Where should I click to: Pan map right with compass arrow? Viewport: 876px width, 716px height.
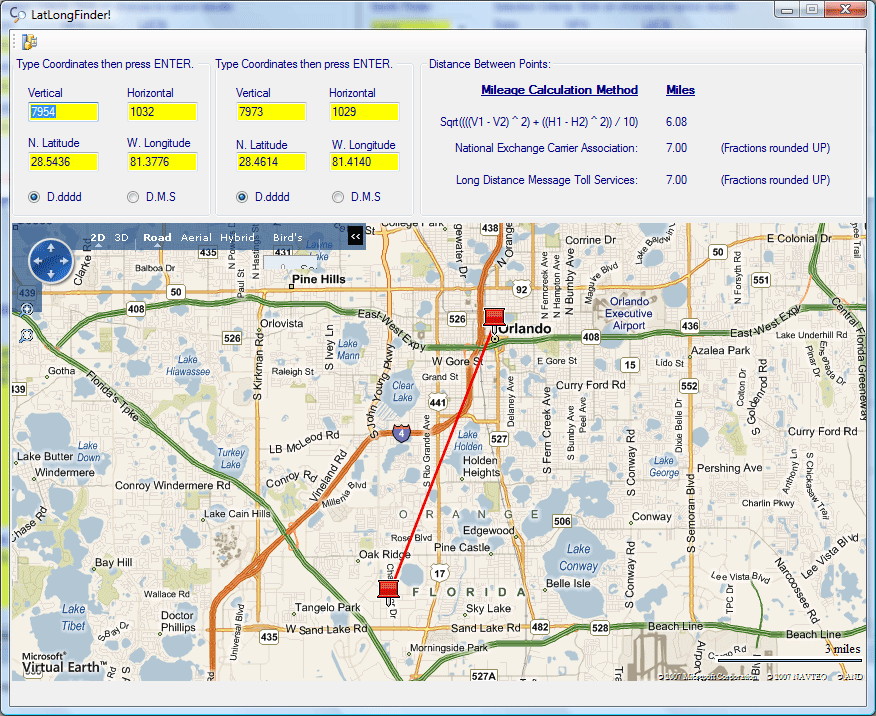click(64, 261)
